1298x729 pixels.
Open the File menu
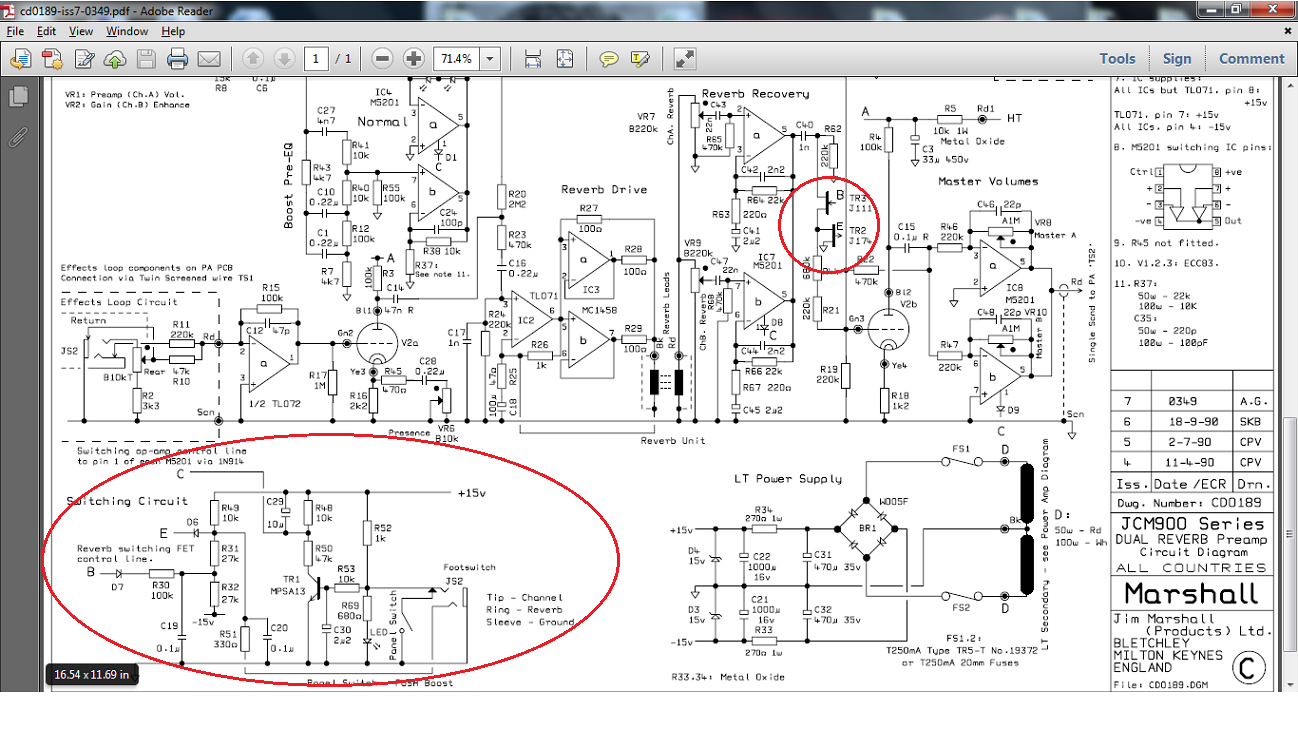point(15,31)
